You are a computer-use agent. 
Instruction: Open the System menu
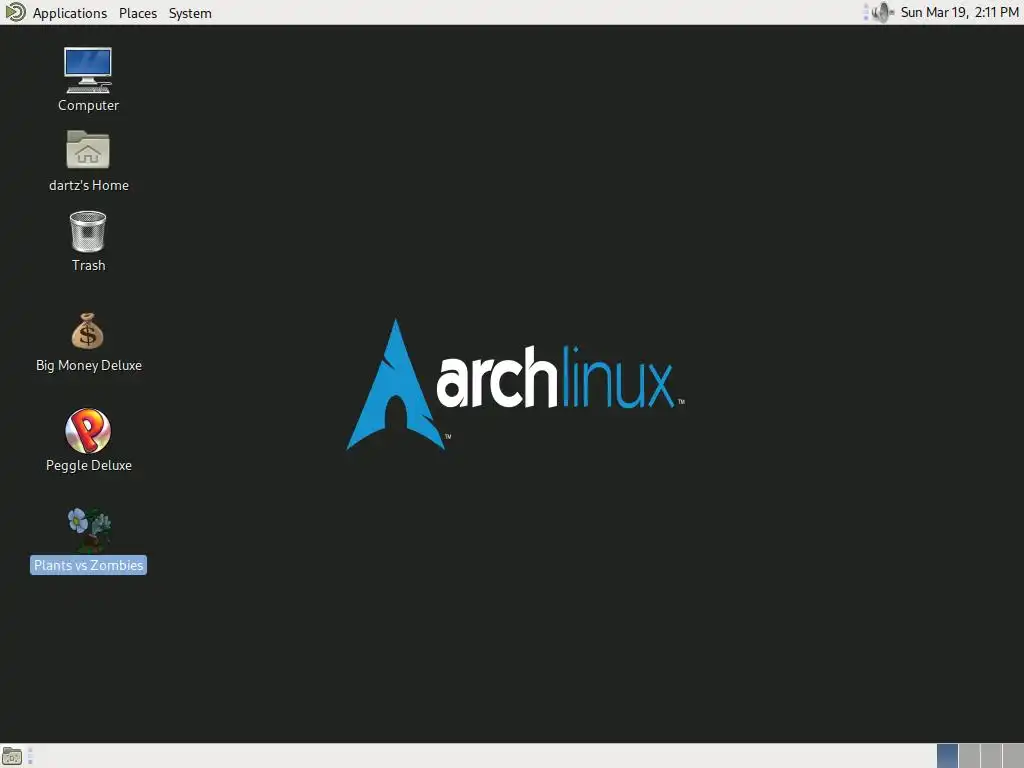click(x=190, y=13)
